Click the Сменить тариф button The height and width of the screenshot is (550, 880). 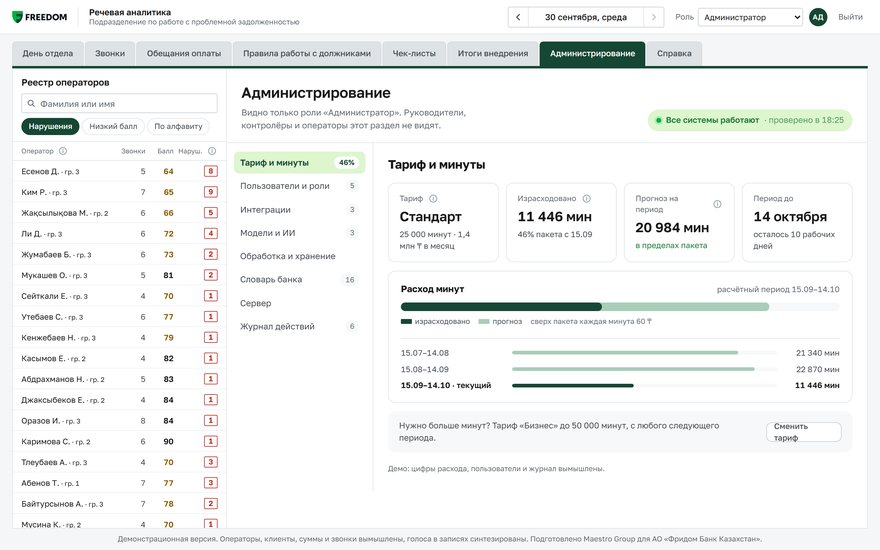(804, 432)
